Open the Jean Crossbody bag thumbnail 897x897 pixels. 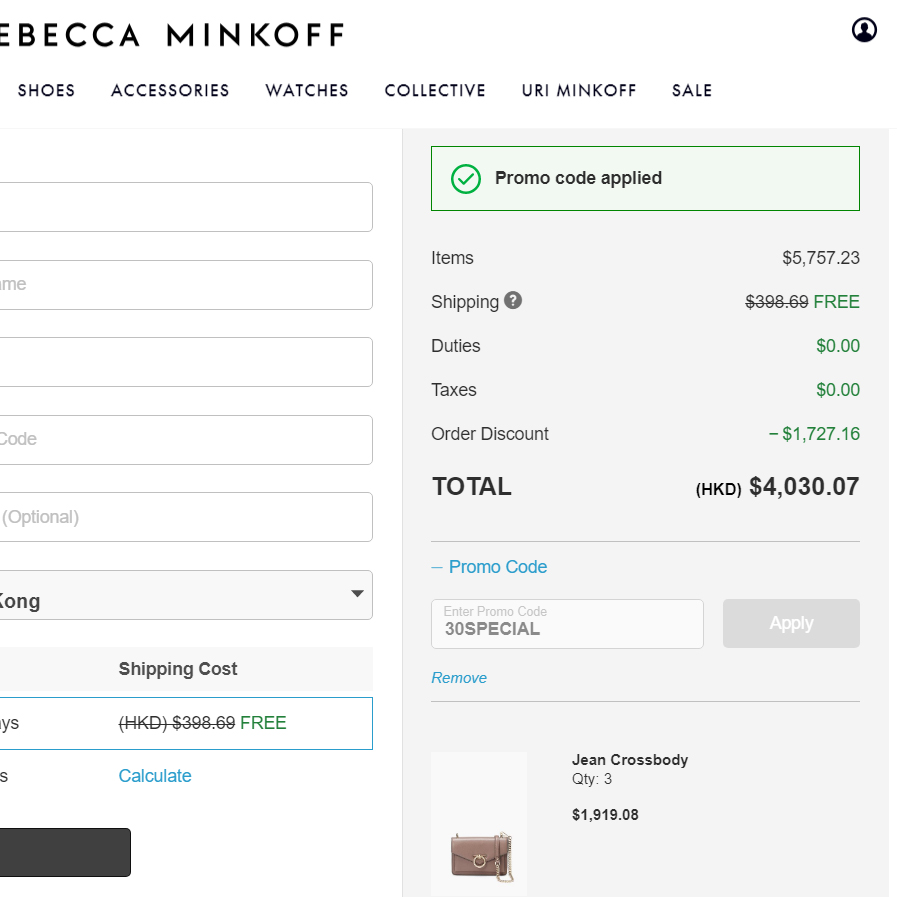[479, 825]
